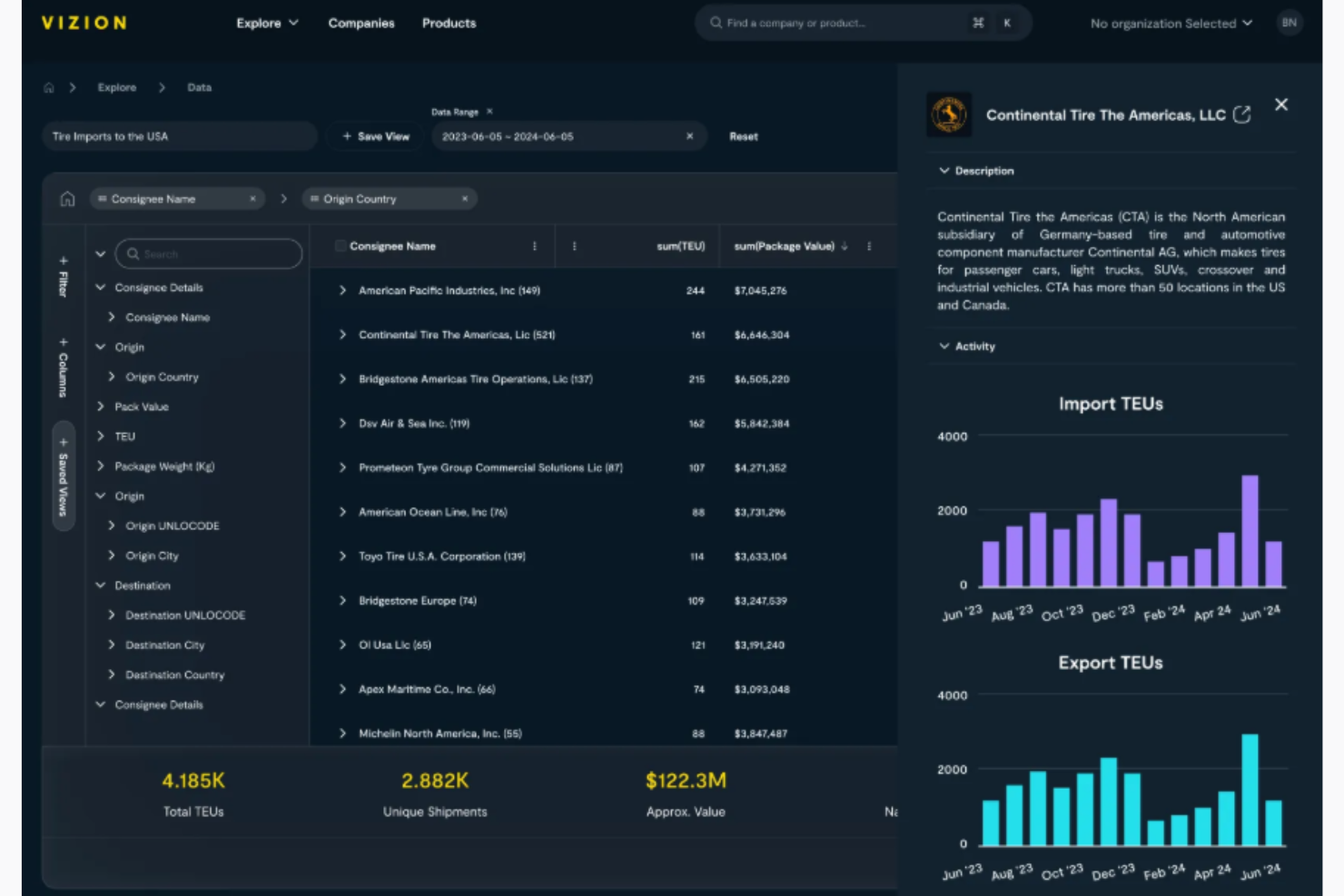Click the $7,045,276 package value cell
This screenshot has height=896, width=1344.
pyautogui.click(x=761, y=290)
